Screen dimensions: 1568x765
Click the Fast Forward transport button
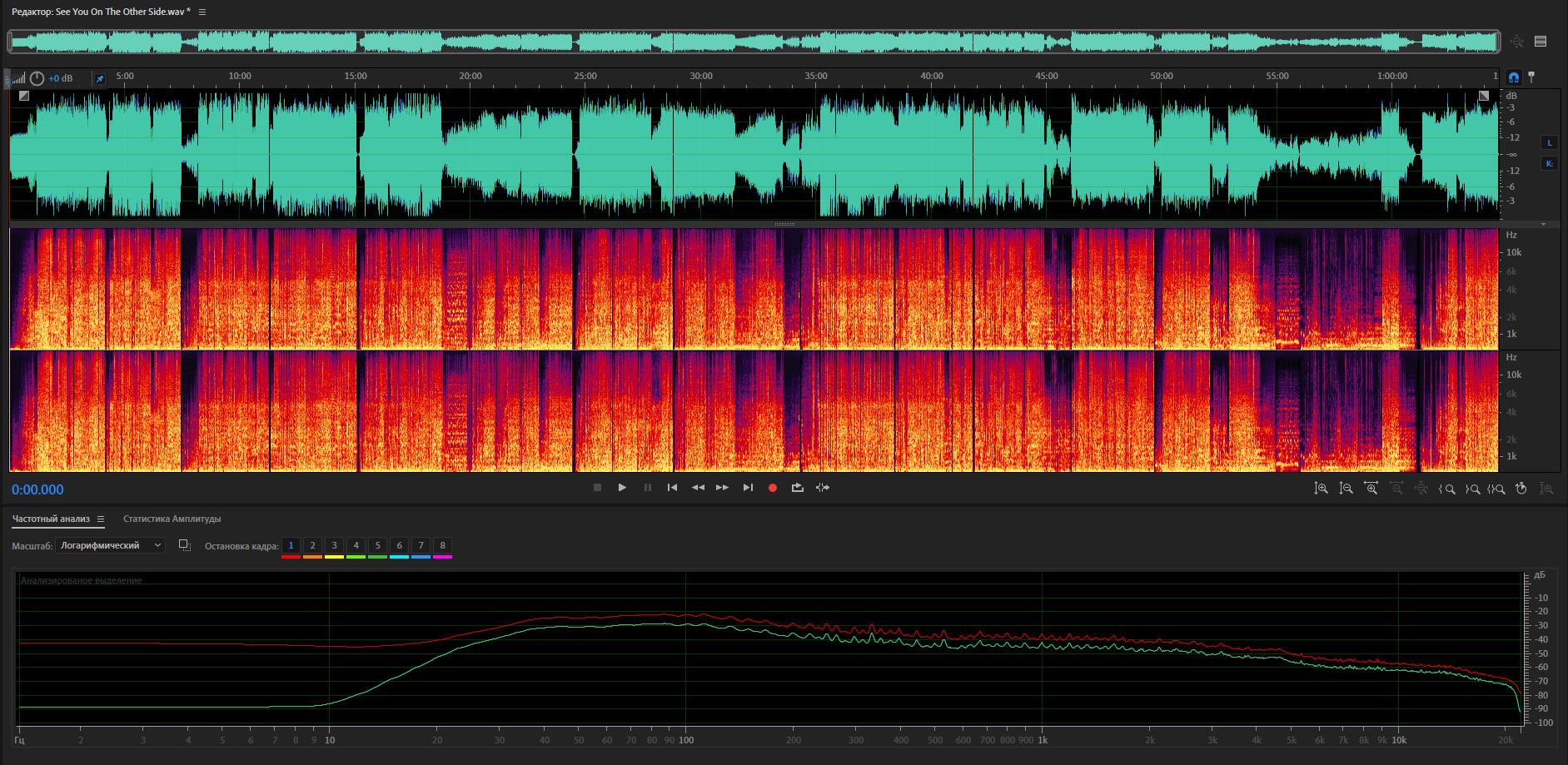(722, 488)
